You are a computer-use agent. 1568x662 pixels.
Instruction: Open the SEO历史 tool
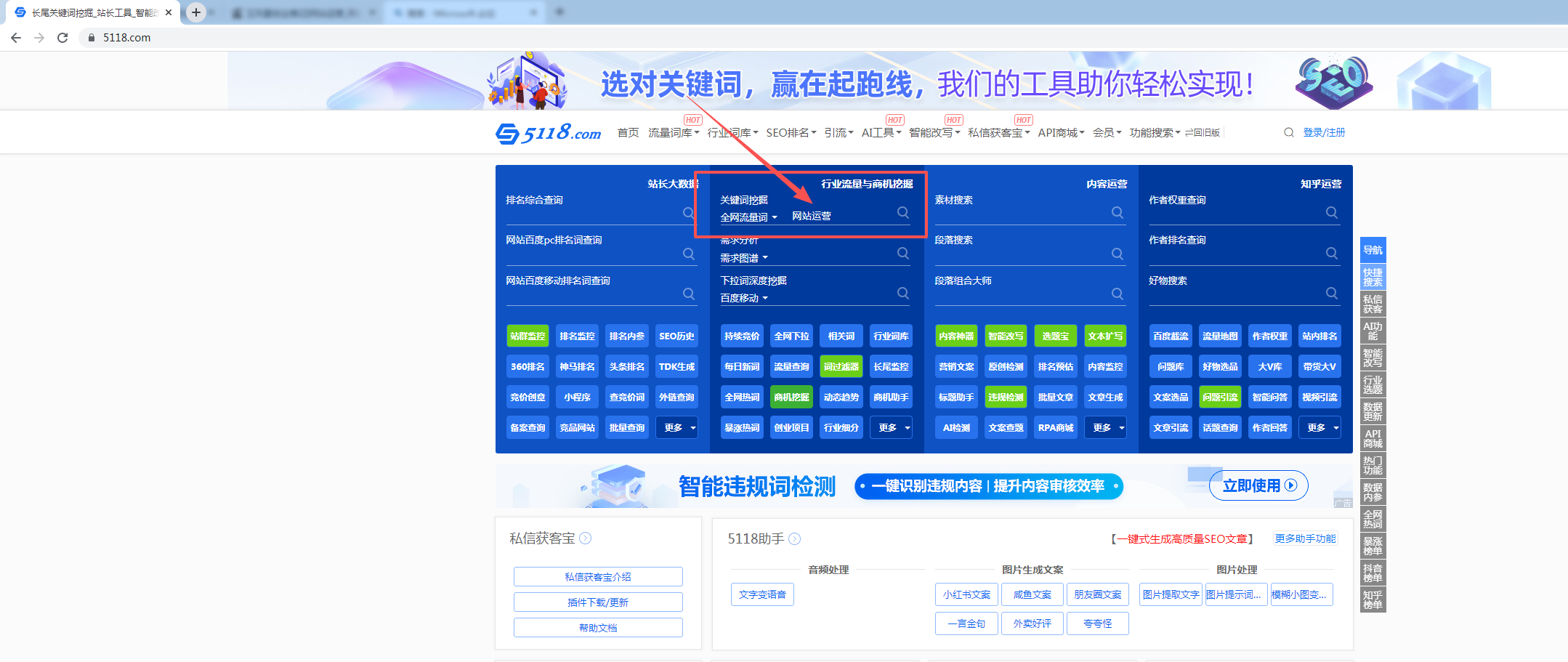click(676, 335)
